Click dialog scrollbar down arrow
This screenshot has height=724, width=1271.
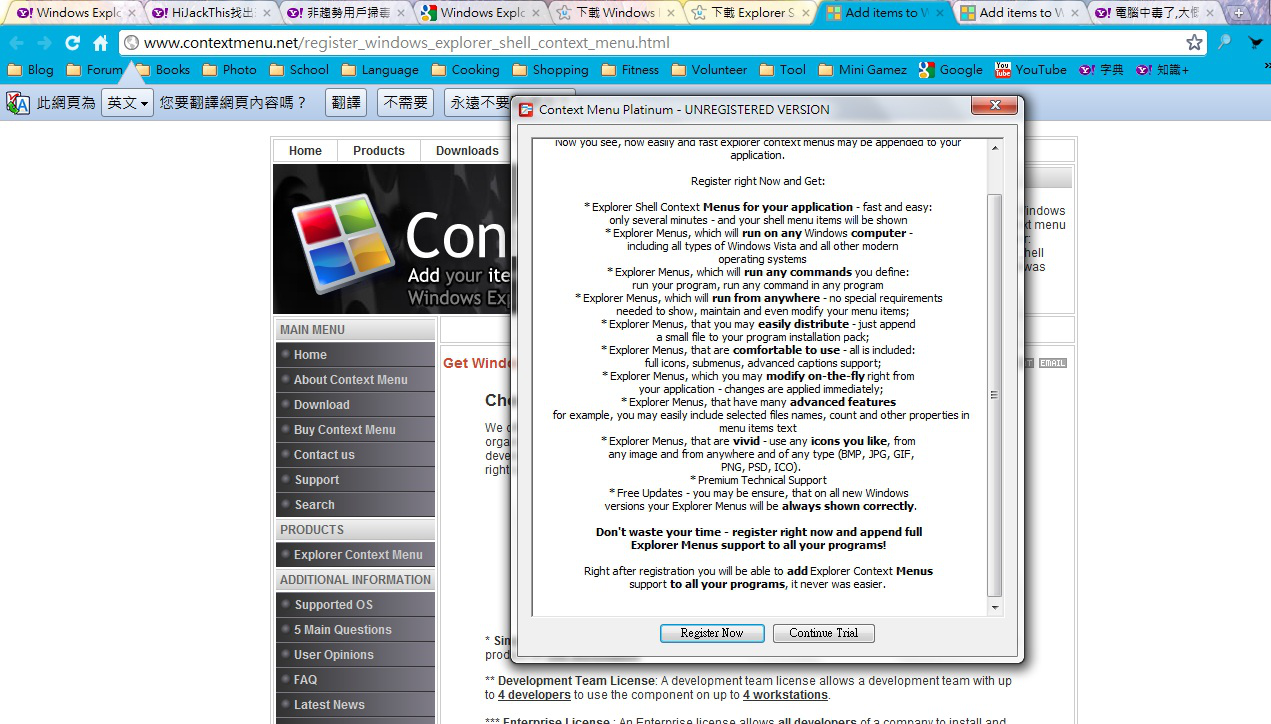[994, 607]
